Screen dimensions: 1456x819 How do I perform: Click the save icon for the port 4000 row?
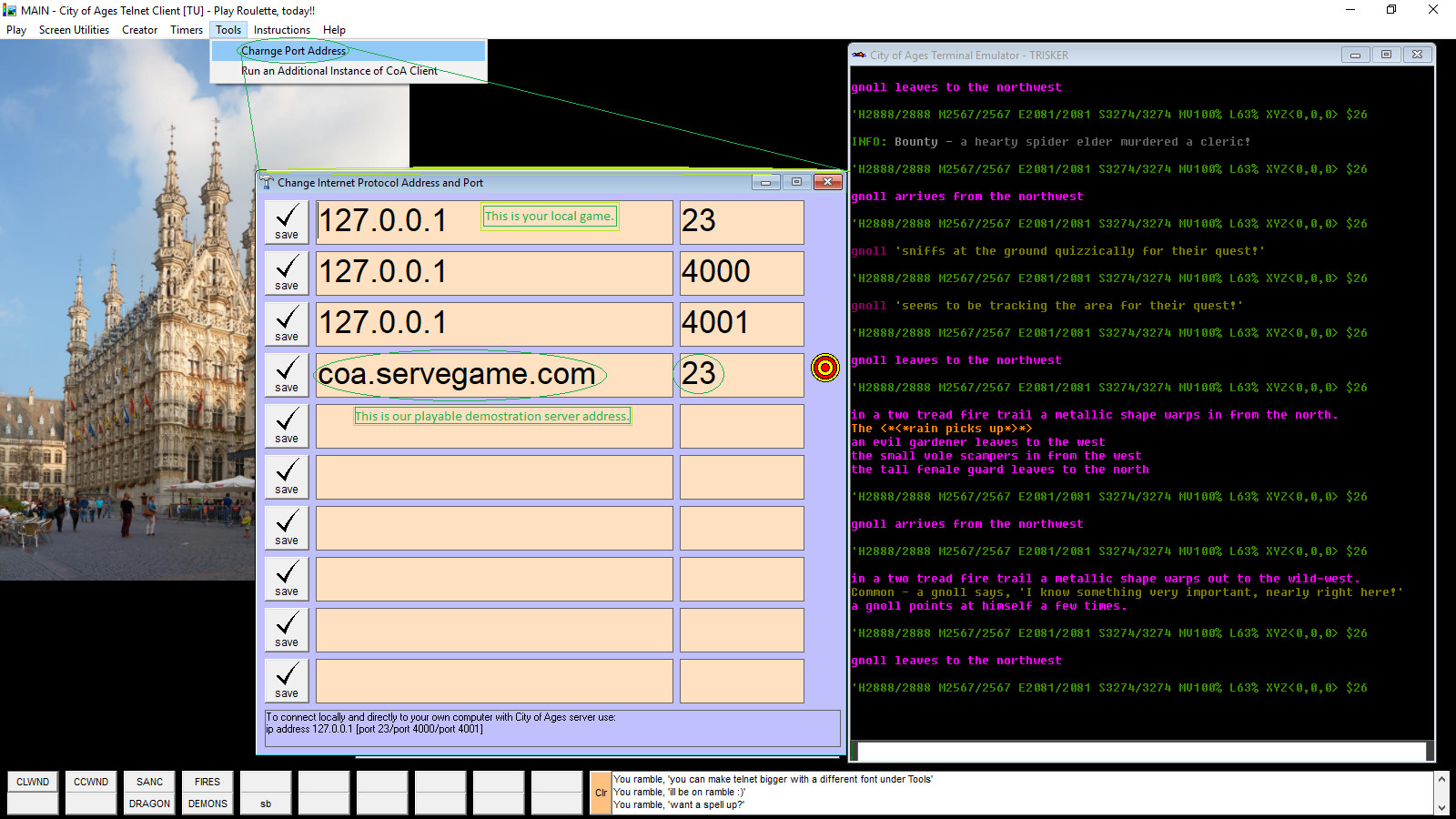pos(286,272)
